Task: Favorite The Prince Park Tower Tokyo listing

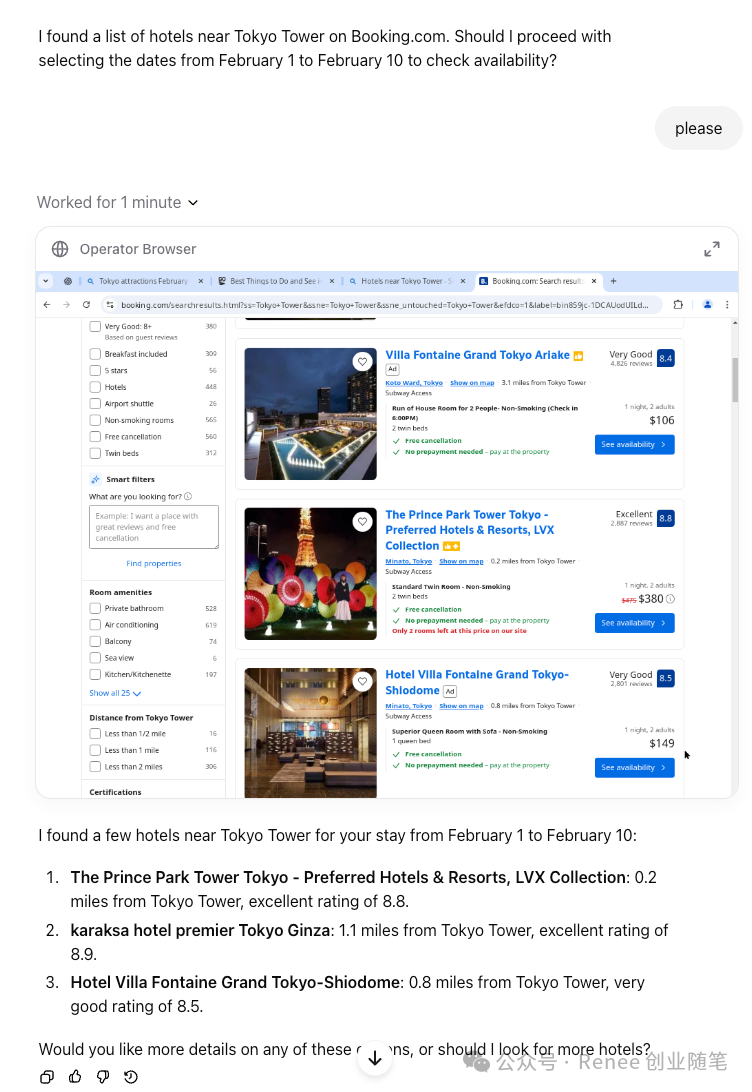Action: [362, 522]
